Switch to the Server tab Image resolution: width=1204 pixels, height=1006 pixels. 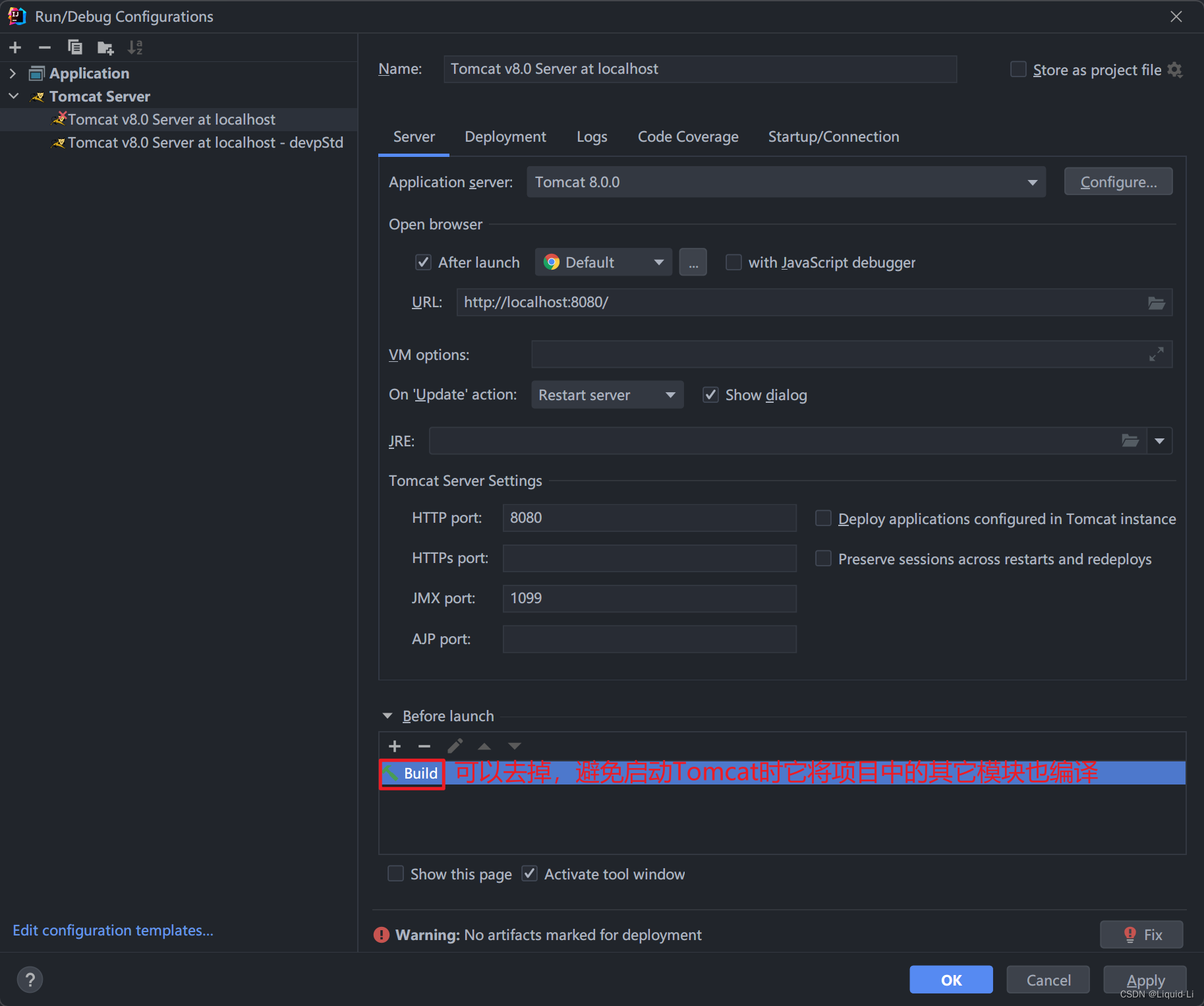pos(414,136)
